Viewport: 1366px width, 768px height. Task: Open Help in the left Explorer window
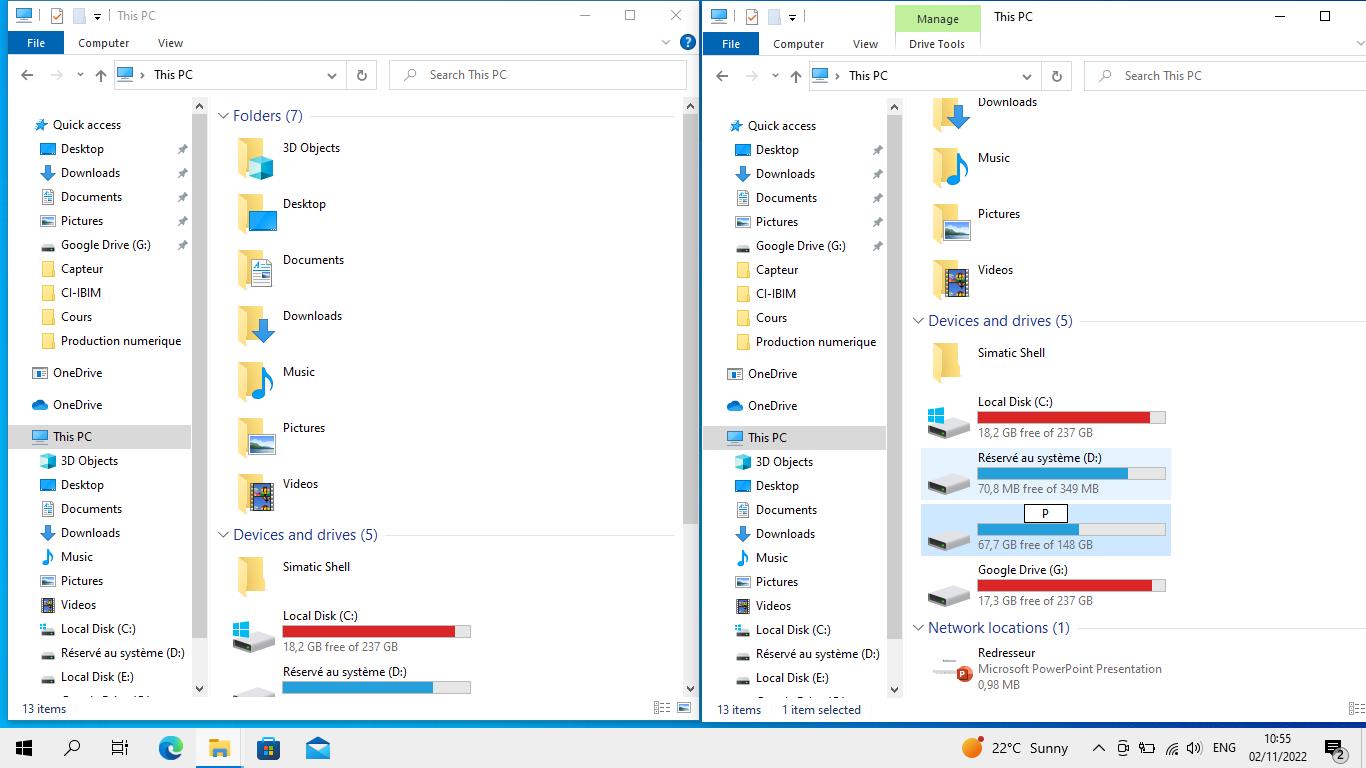[x=687, y=43]
